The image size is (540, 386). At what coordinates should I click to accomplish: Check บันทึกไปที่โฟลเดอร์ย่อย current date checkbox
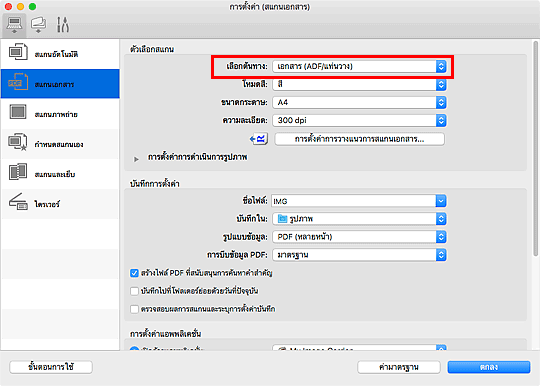(134, 291)
